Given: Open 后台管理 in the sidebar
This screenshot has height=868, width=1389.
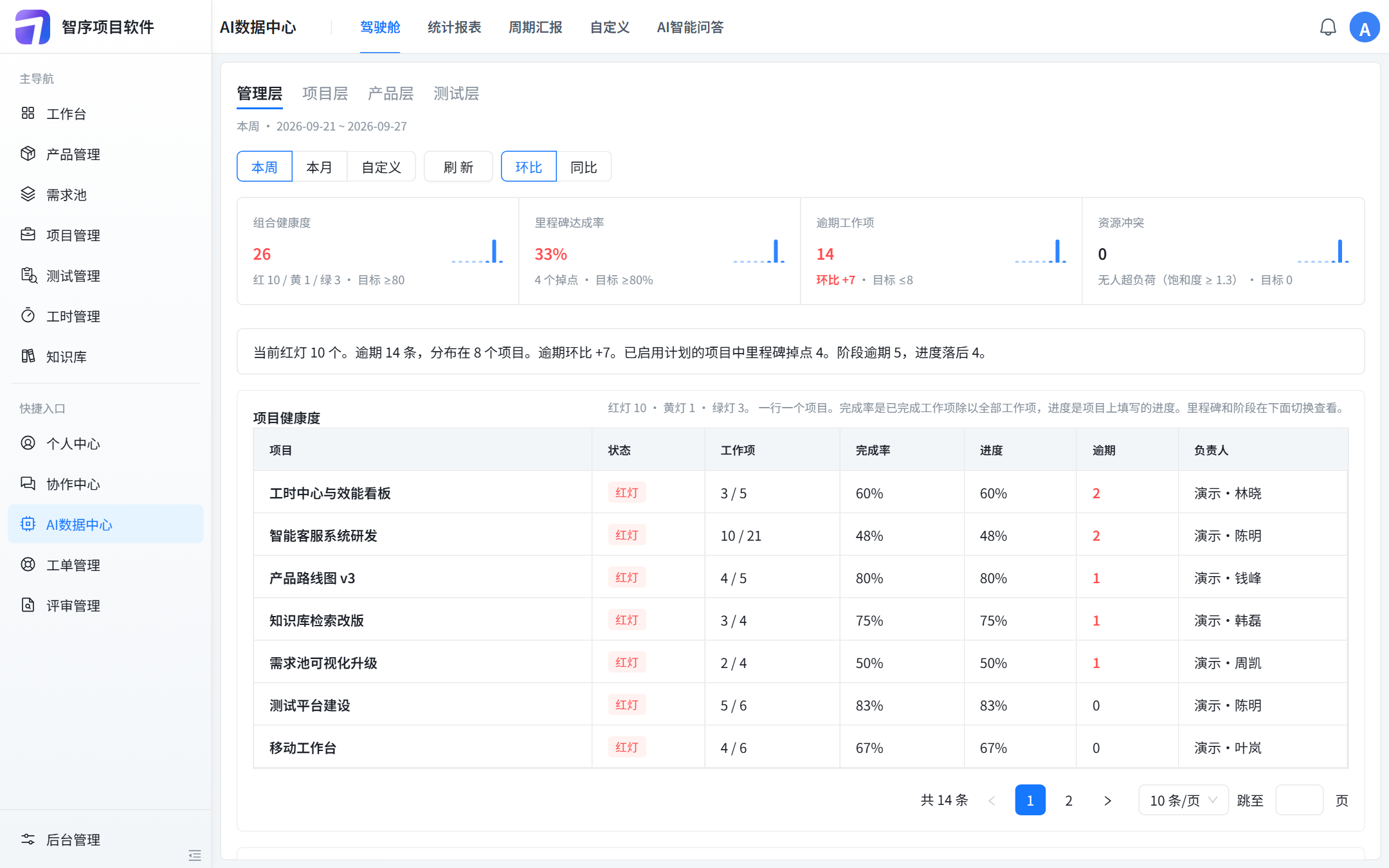Looking at the screenshot, I should 105,839.
